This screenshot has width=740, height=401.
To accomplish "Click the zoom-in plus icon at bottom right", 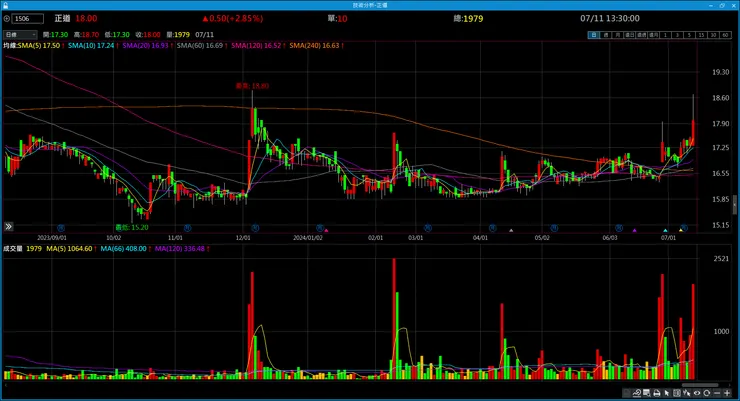I will [x=727, y=393].
